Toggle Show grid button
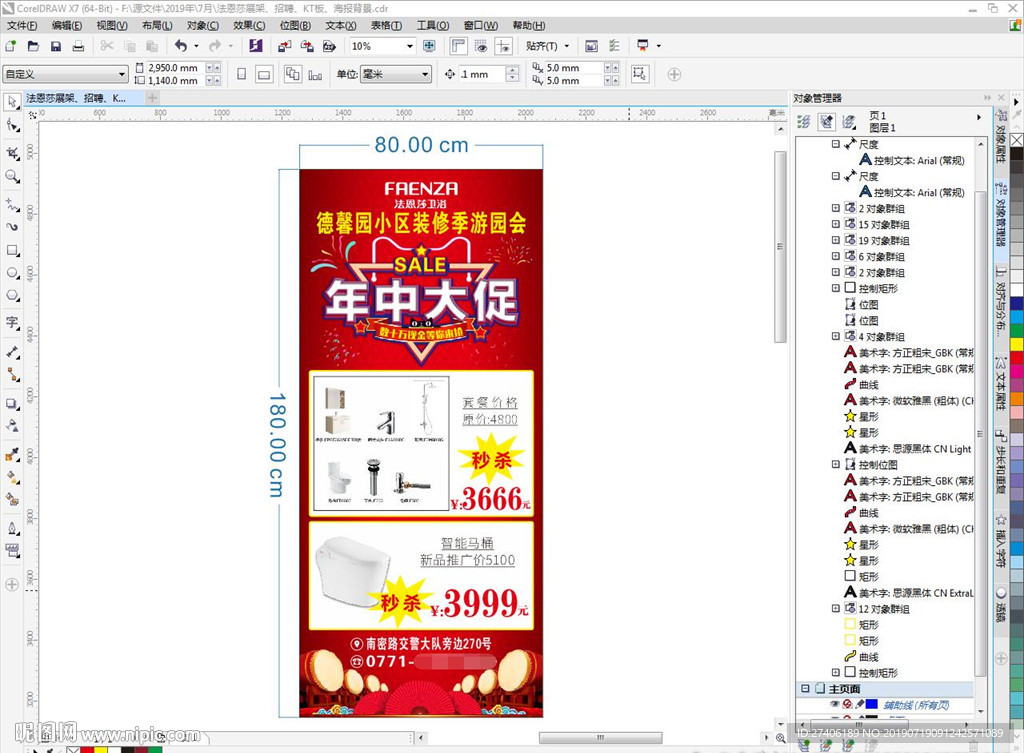1024x753 pixels. click(x=481, y=46)
